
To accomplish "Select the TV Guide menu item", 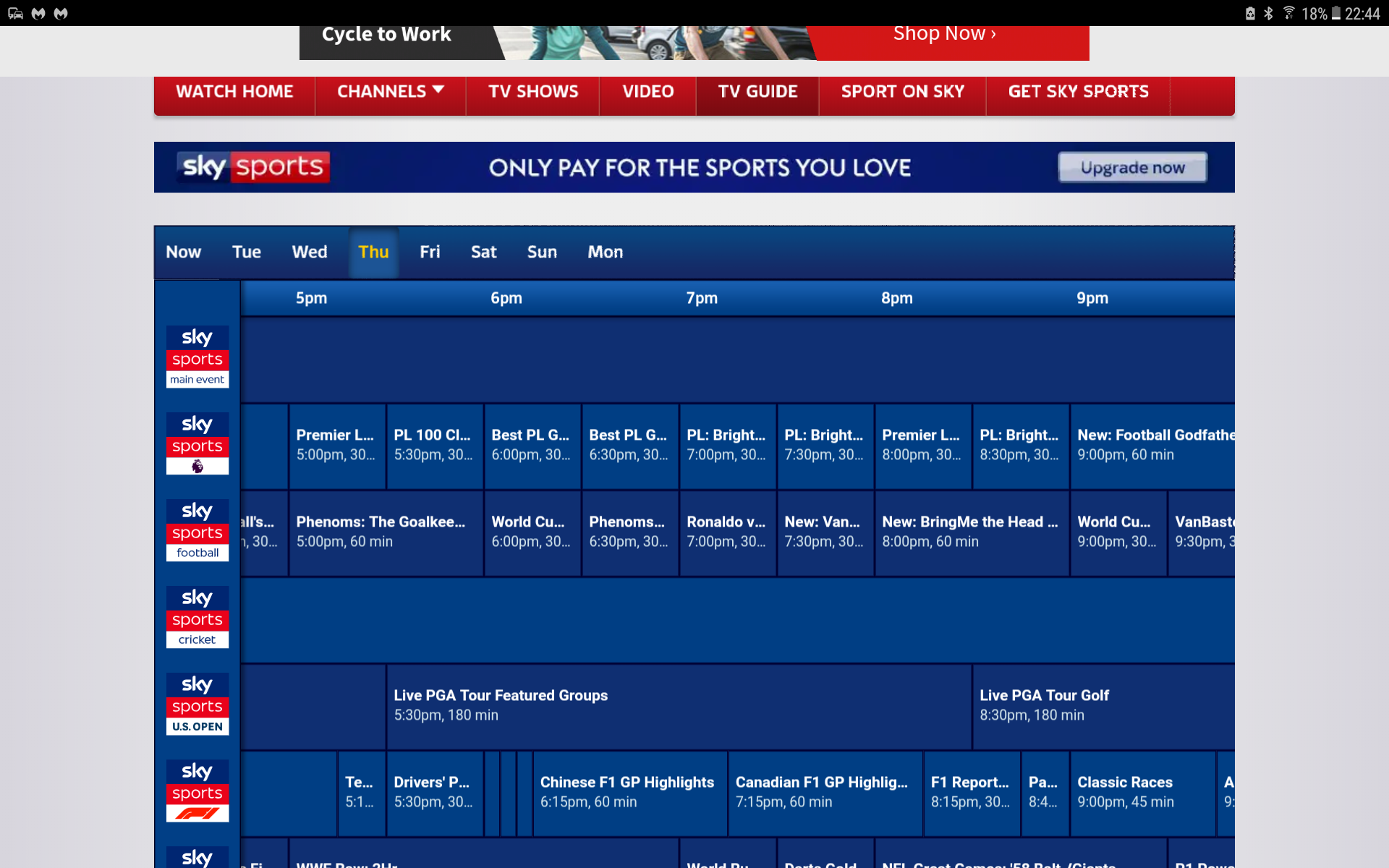I will 757,92.
